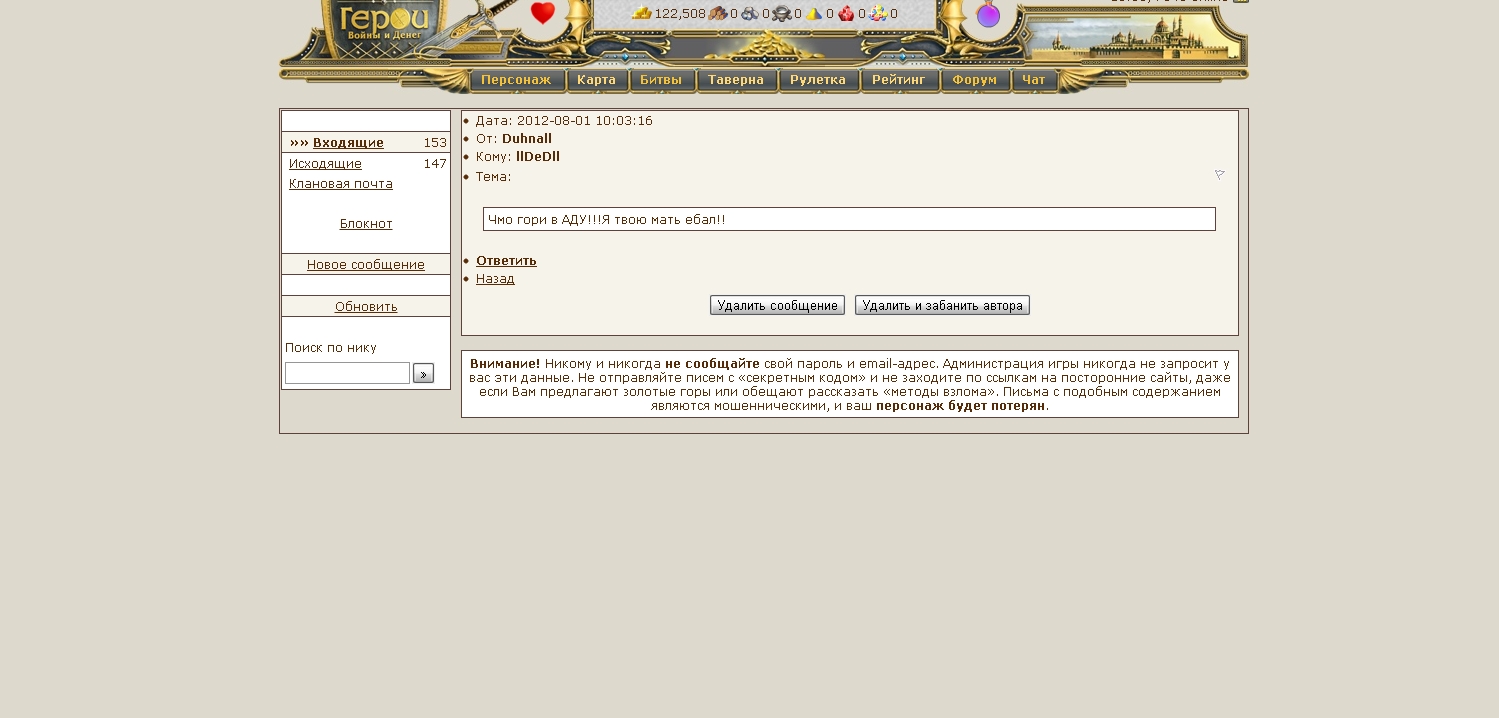Refresh mail with Обновить link
The image size is (1499, 718).
click(x=366, y=307)
